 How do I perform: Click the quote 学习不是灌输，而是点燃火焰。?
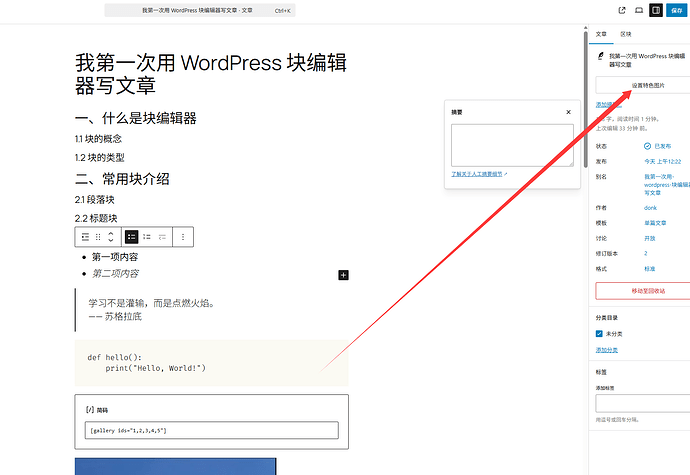[151, 303]
